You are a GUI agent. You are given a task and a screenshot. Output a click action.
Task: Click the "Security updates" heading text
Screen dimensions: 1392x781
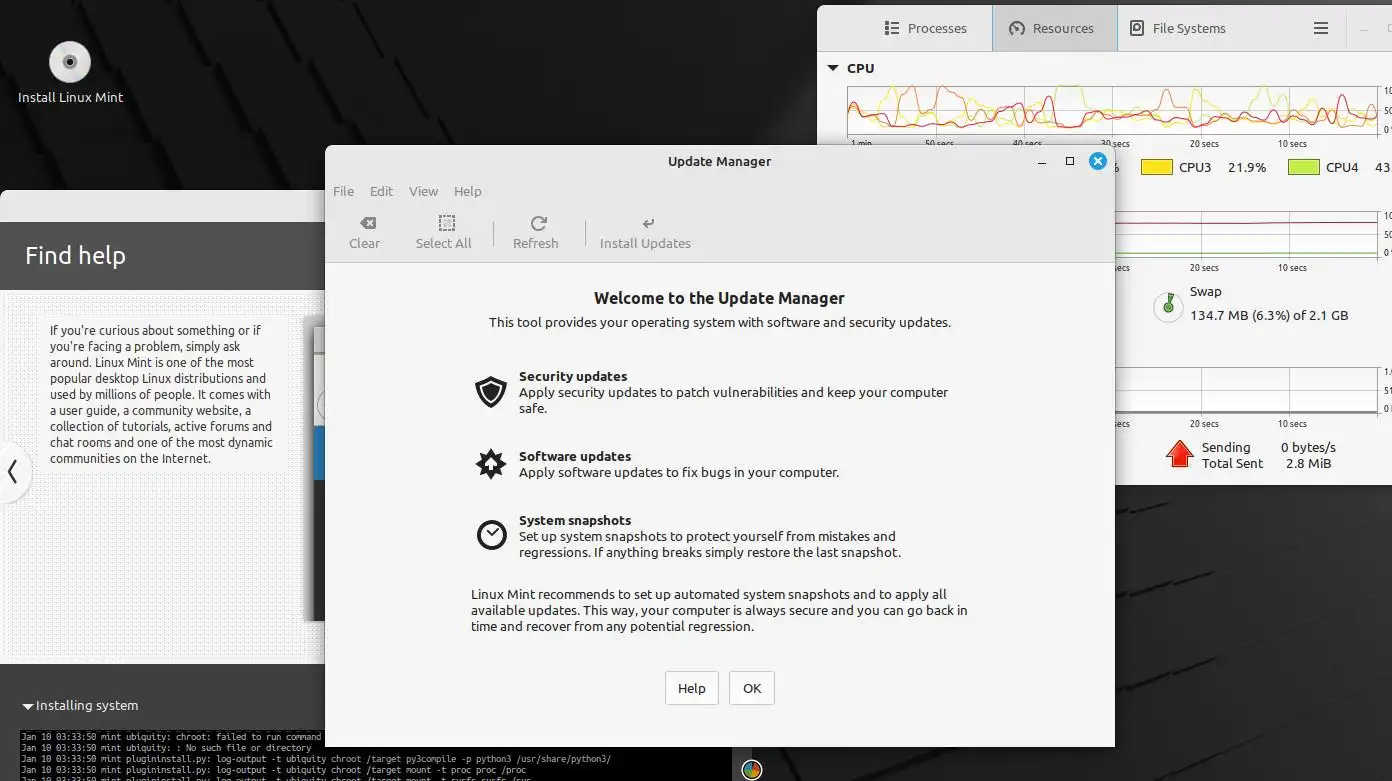tap(573, 376)
